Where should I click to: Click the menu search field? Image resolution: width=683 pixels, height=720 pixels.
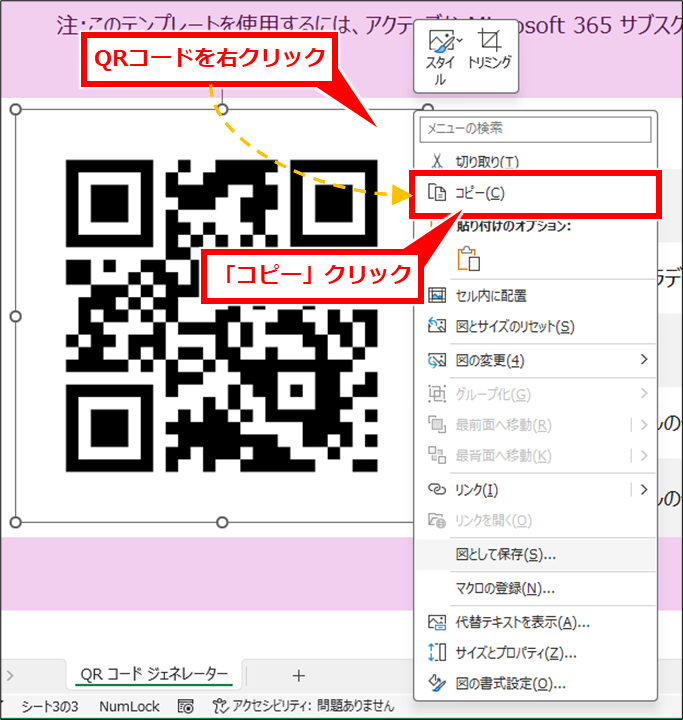(x=535, y=129)
